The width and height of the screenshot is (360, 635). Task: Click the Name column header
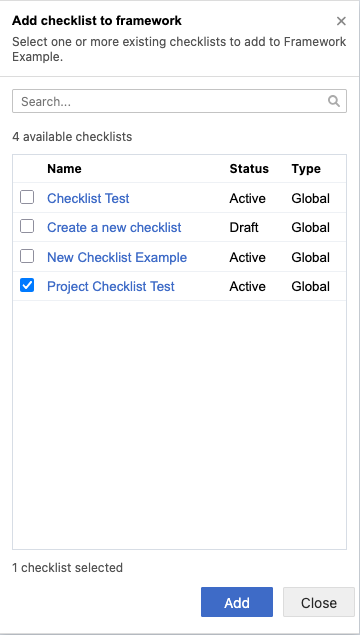(x=64, y=168)
